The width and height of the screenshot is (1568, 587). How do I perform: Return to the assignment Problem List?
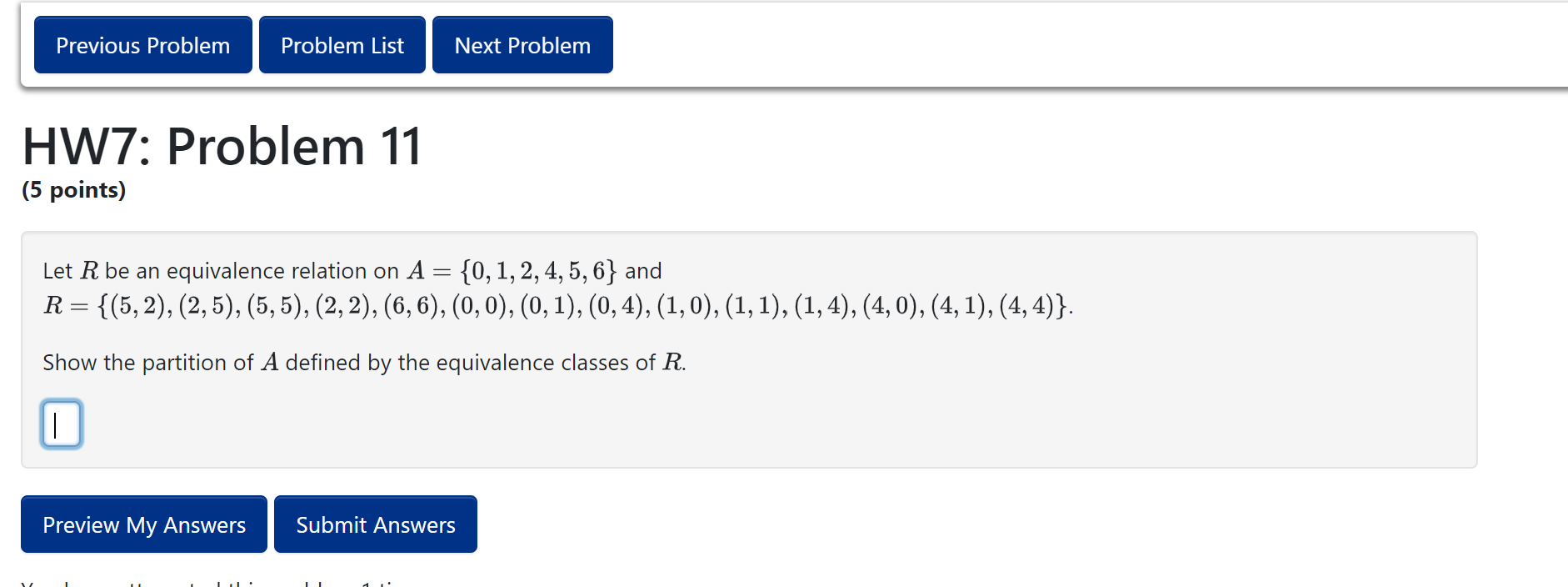pos(342,45)
